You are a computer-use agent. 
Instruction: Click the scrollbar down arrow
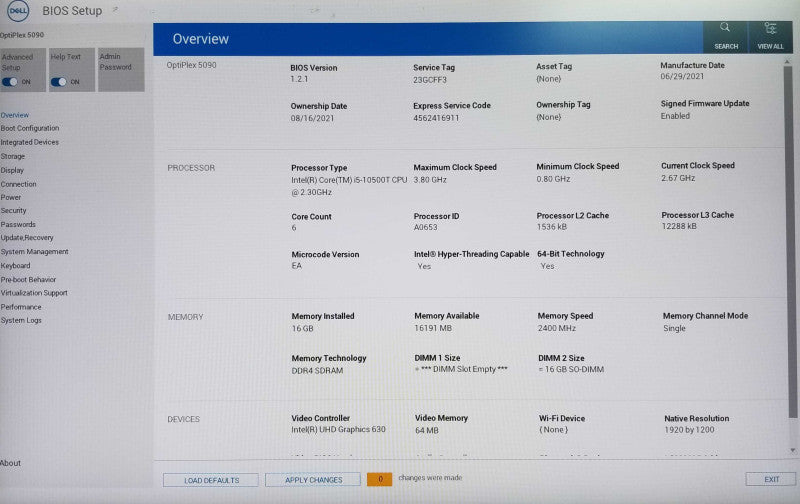click(x=792, y=450)
